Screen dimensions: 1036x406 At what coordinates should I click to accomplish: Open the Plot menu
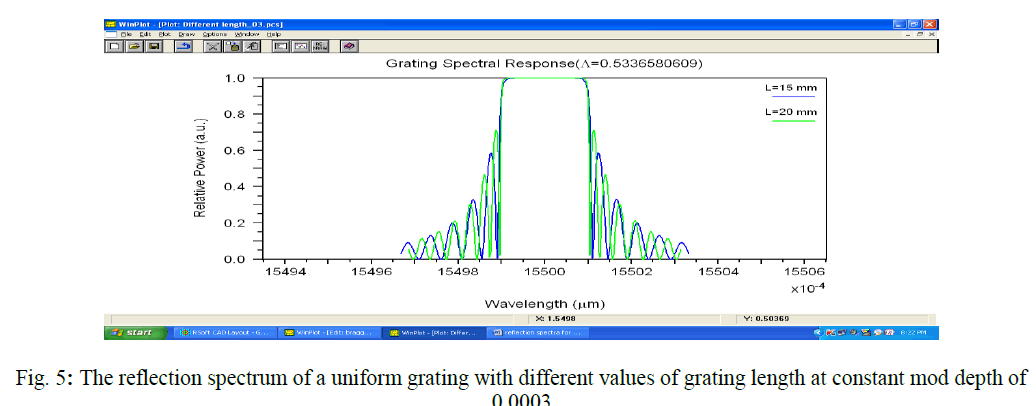163,34
